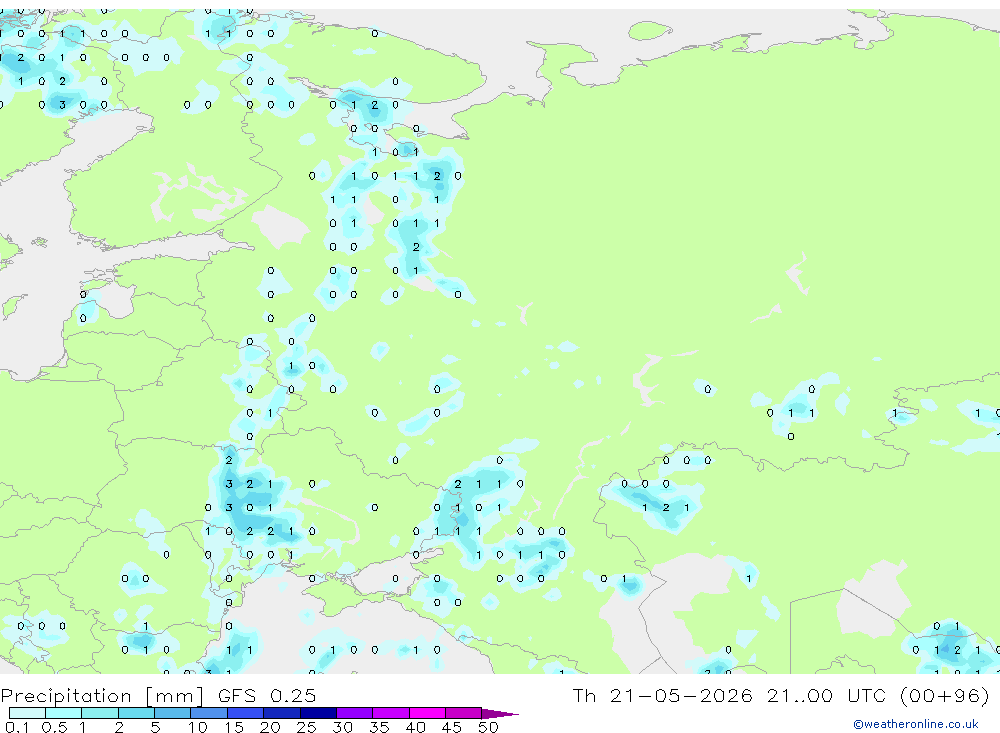Select the Th 21-05-2026 date text
Image resolution: width=1000 pixels, height=733 pixels.
(x=663, y=695)
